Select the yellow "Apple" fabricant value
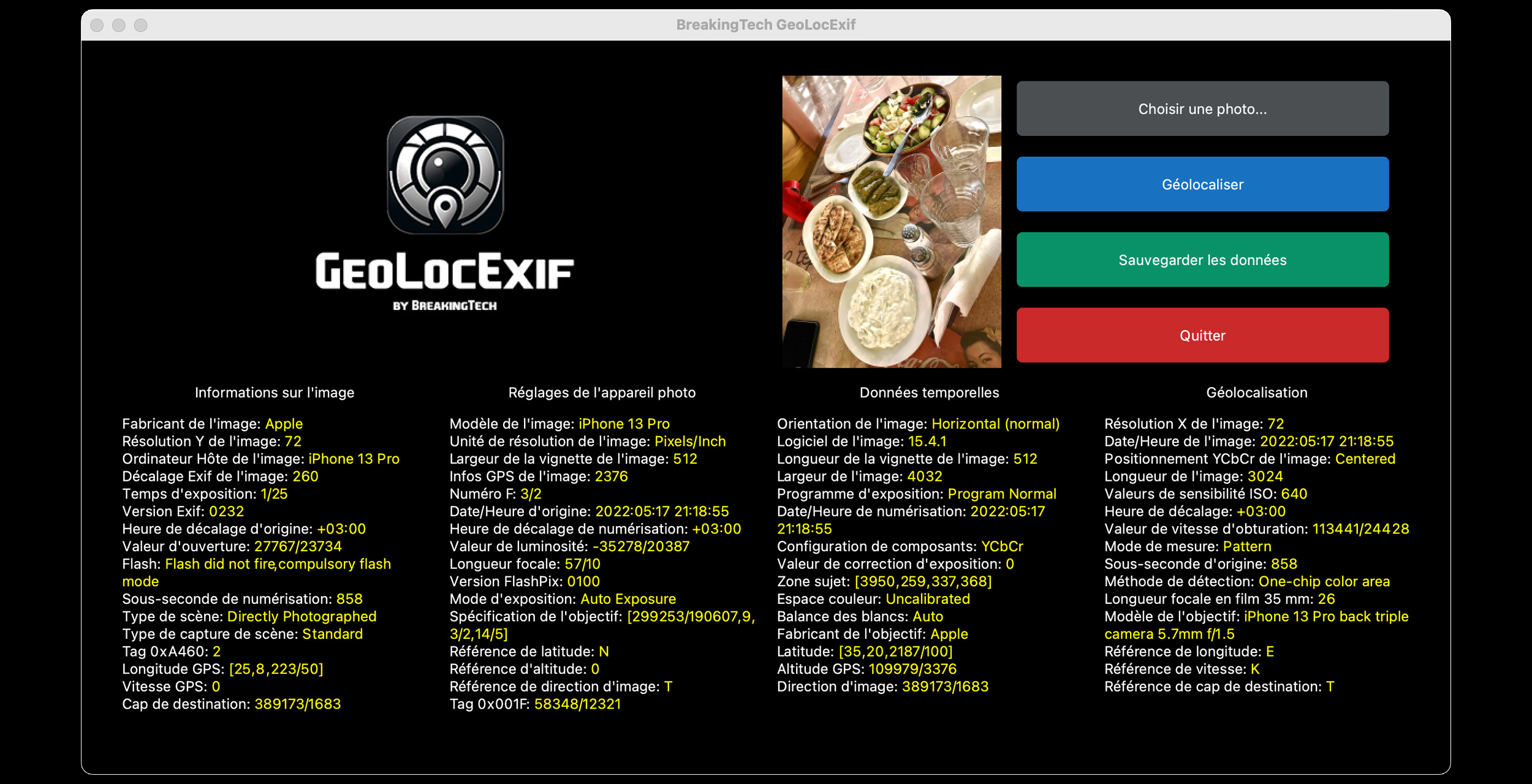Viewport: 1532px width, 784px height. 284,423
